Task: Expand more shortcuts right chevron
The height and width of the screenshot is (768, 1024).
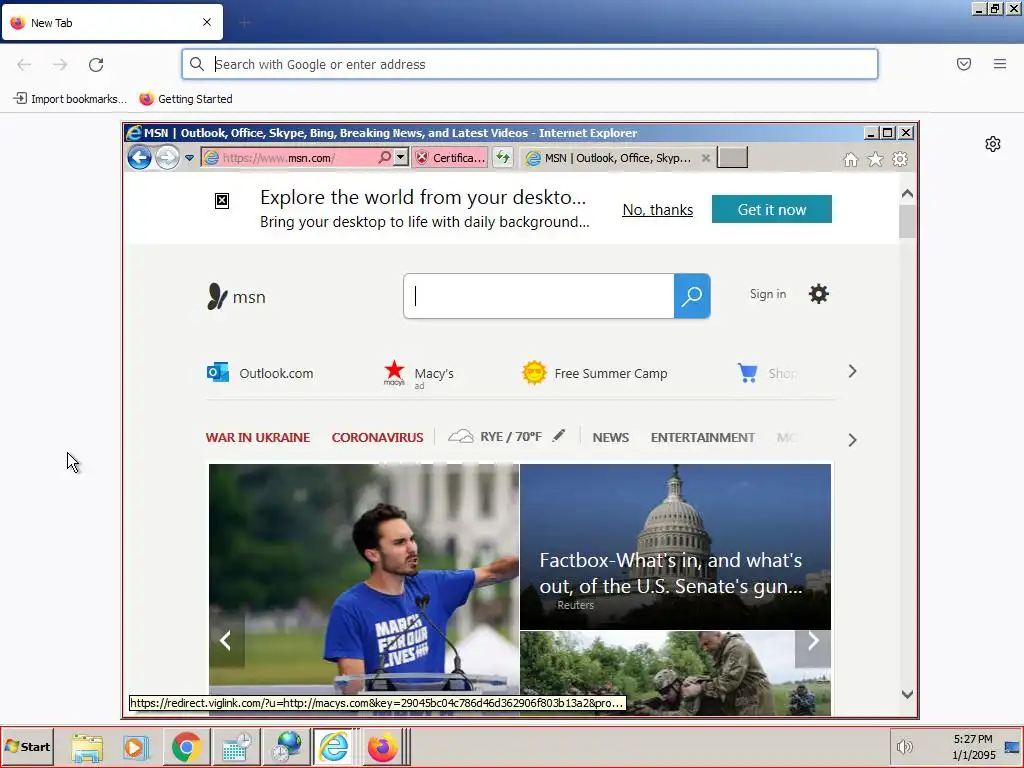Action: point(852,372)
